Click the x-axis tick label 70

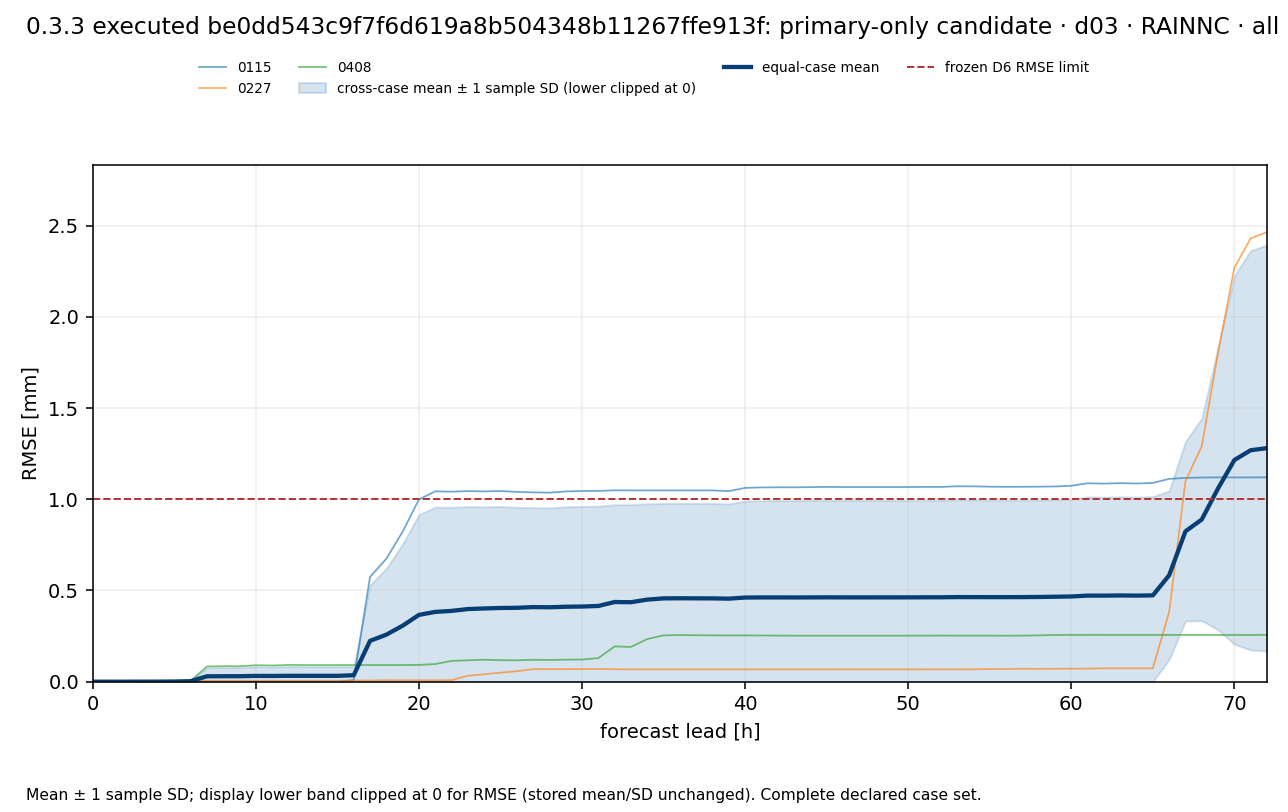1234,703
